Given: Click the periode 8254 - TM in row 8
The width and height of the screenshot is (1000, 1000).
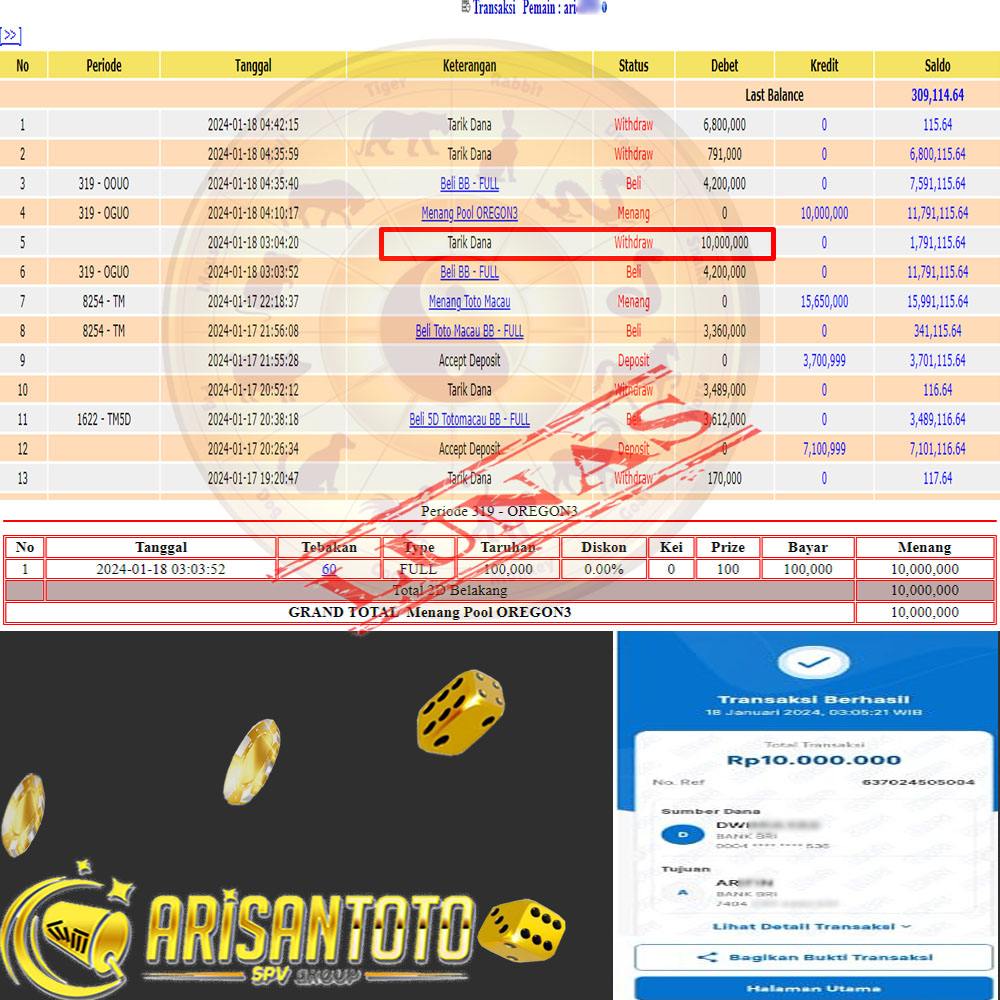Looking at the screenshot, I should pyautogui.click(x=104, y=331).
